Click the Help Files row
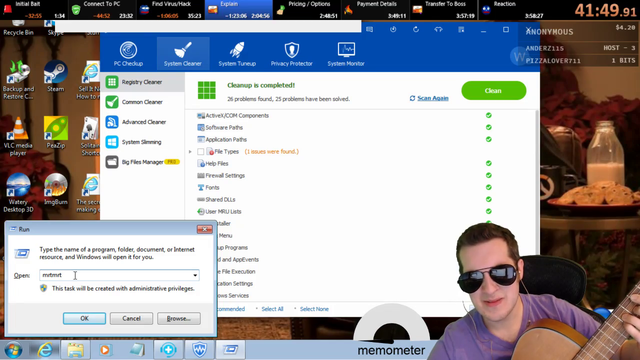 (x=361, y=164)
